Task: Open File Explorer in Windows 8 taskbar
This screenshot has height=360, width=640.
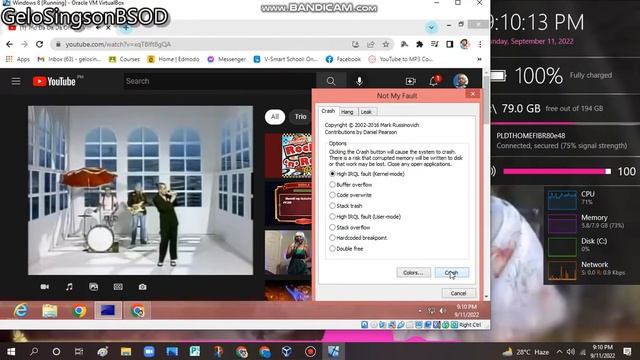Action: tap(50, 311)
